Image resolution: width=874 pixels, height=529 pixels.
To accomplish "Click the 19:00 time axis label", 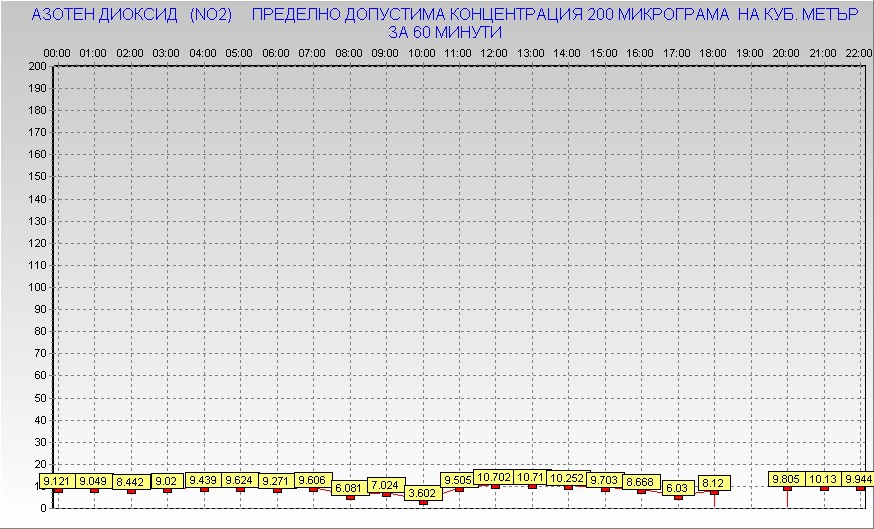I will [x=749, y=52].
